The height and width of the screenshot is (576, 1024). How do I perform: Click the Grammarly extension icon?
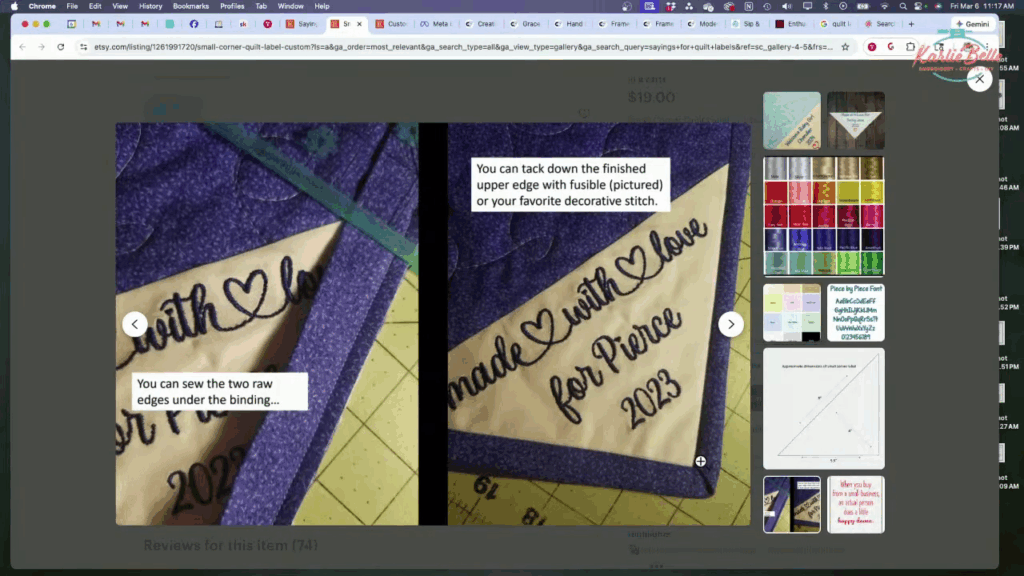click(891, 47)
